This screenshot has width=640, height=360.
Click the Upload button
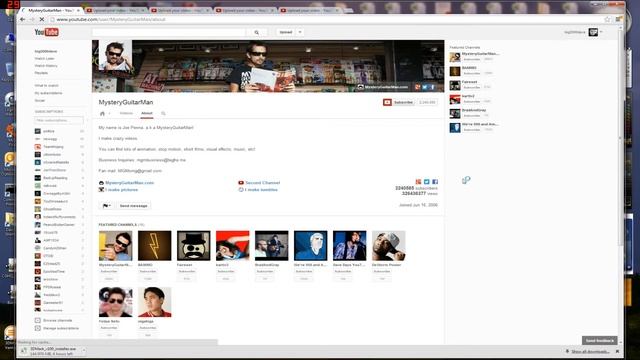[286, 32]
